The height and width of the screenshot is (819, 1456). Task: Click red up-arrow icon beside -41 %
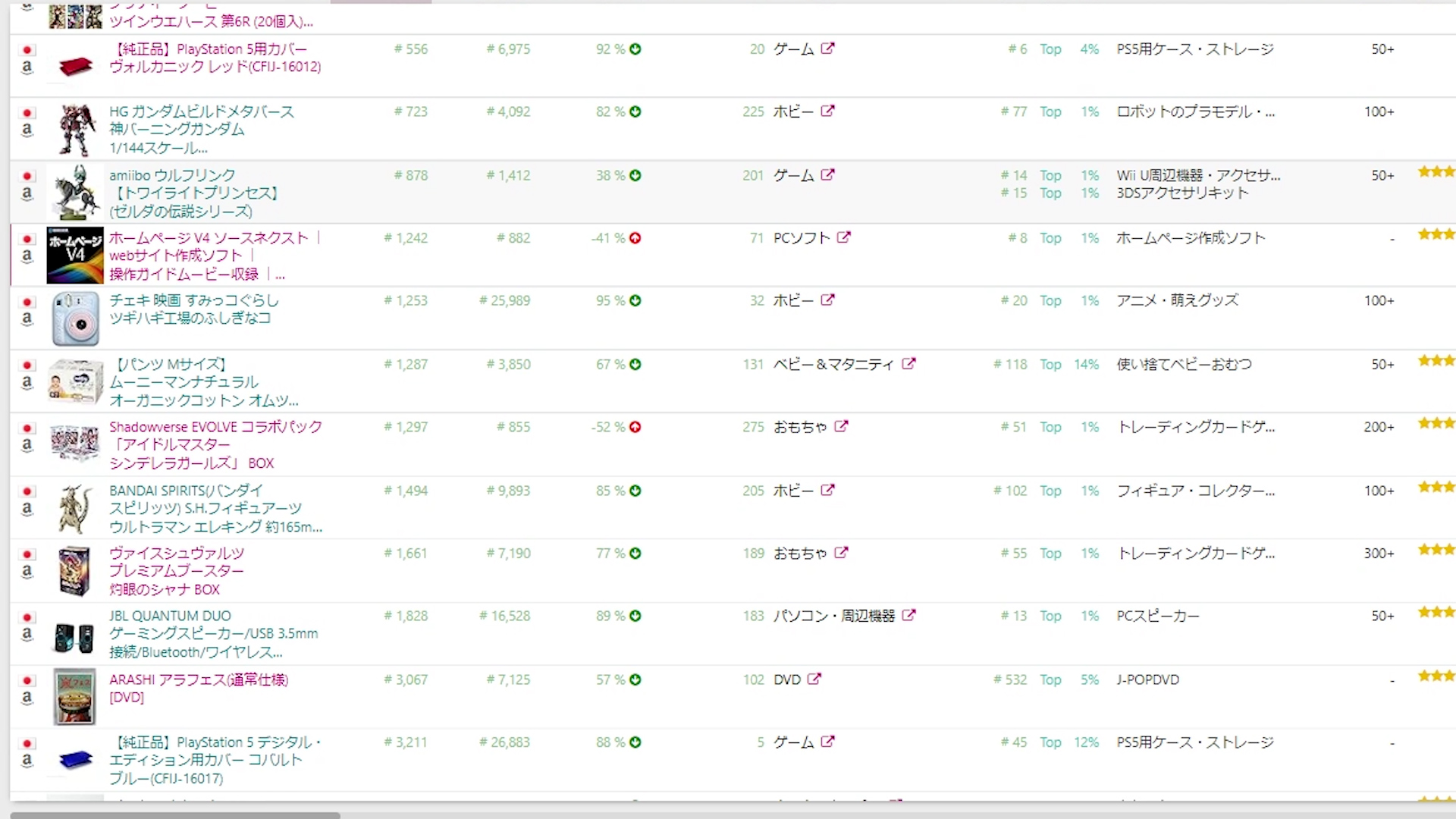tap(635, 238)
